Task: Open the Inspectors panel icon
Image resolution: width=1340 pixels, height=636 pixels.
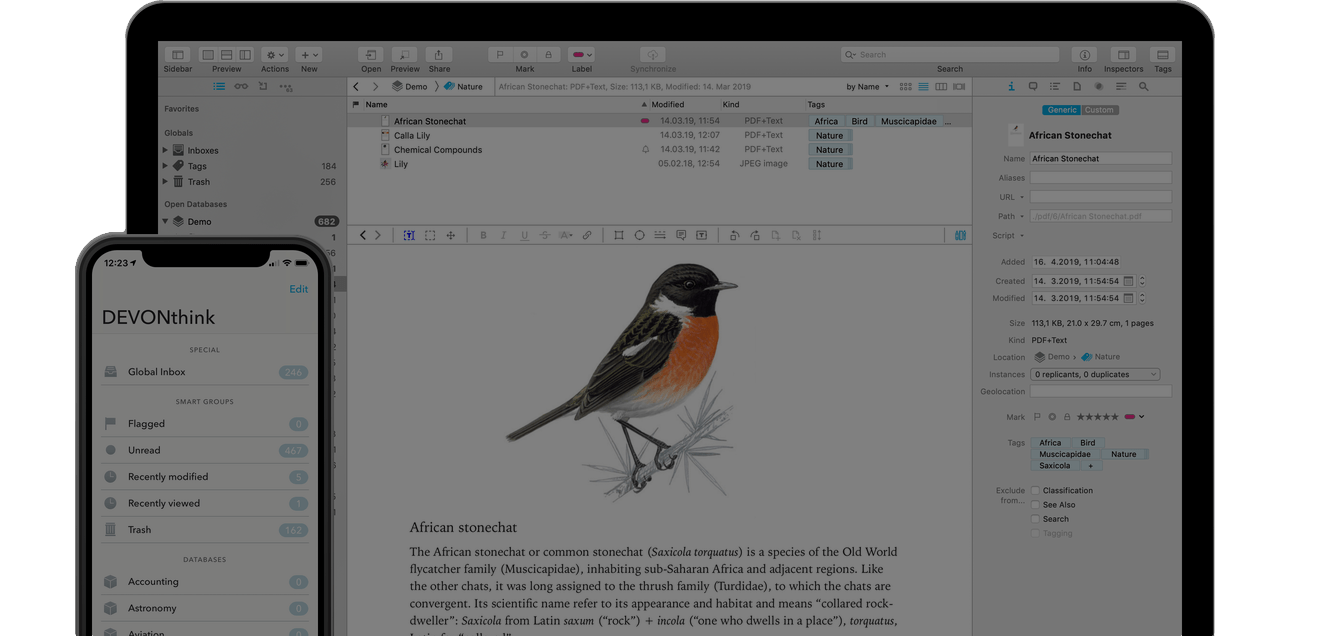Action: 1123,55
